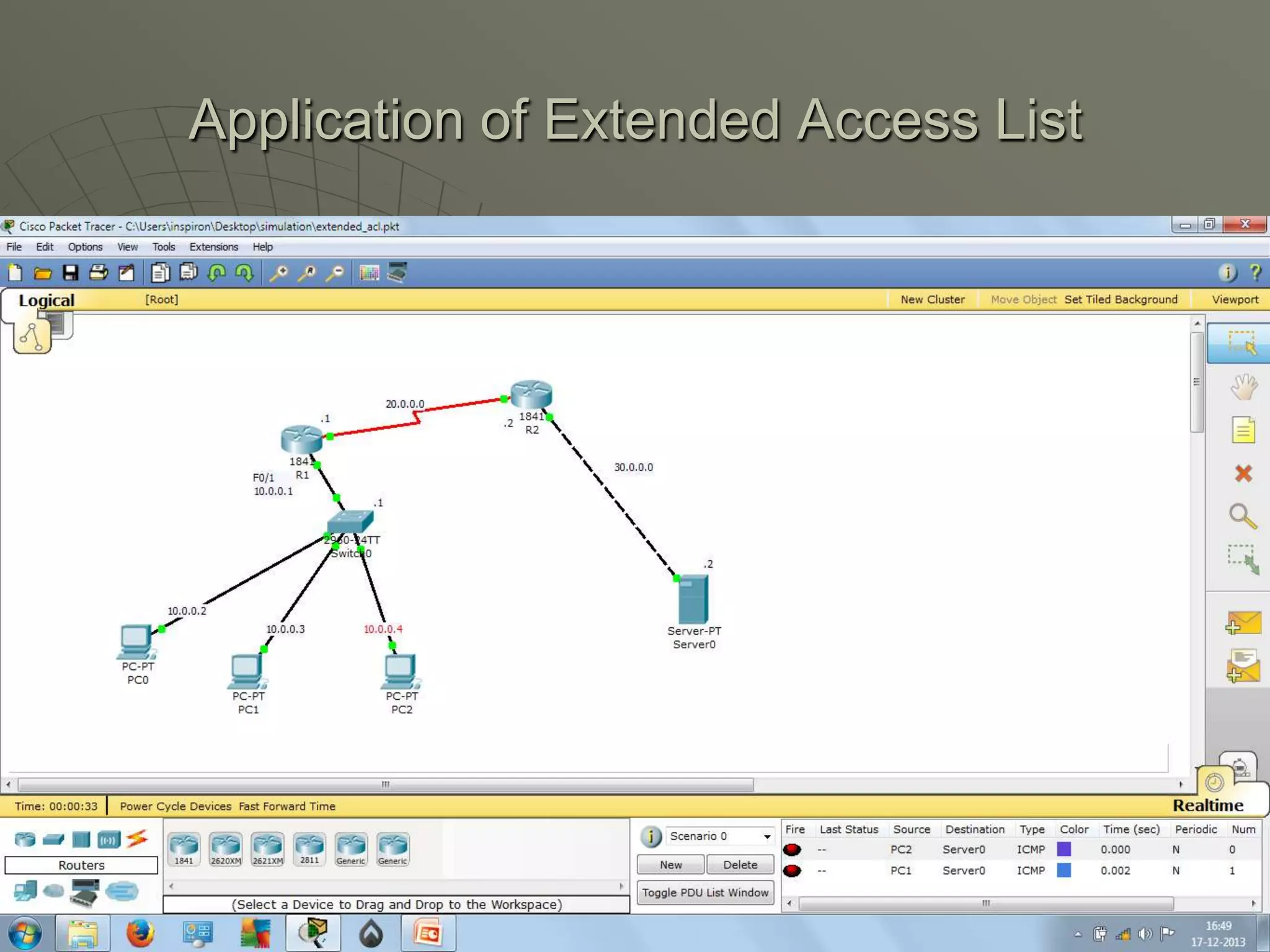The width and height of the screenshot is (1270, 952).
Task: Select the Routers device category icon
Action: pyautogui.click(x=25, y=840)
